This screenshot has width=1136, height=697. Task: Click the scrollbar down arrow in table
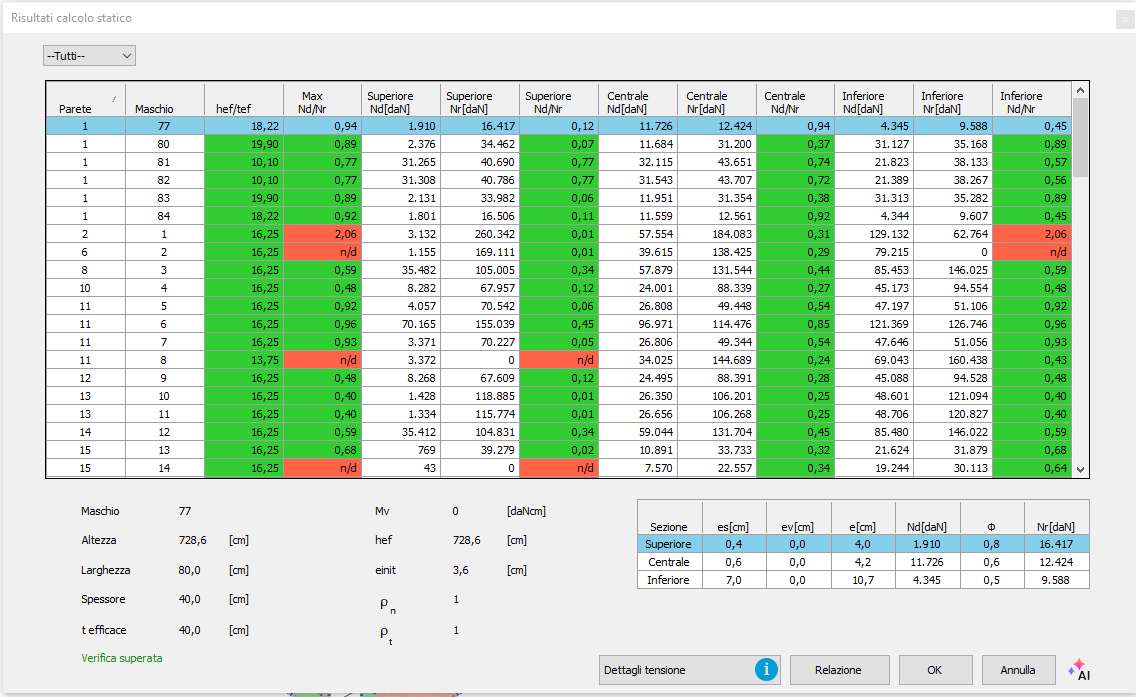(x=1079, y=468)
